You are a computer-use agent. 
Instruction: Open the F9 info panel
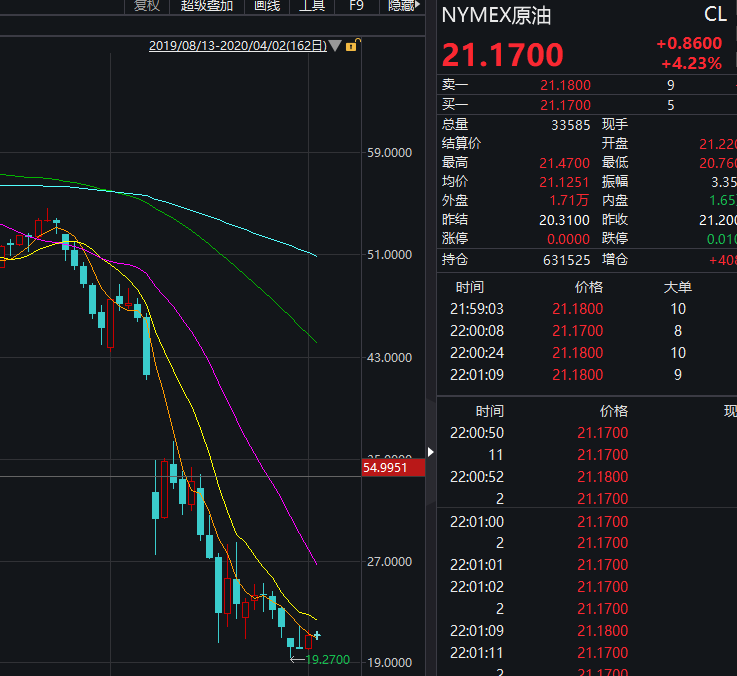[x=357, y=6]
